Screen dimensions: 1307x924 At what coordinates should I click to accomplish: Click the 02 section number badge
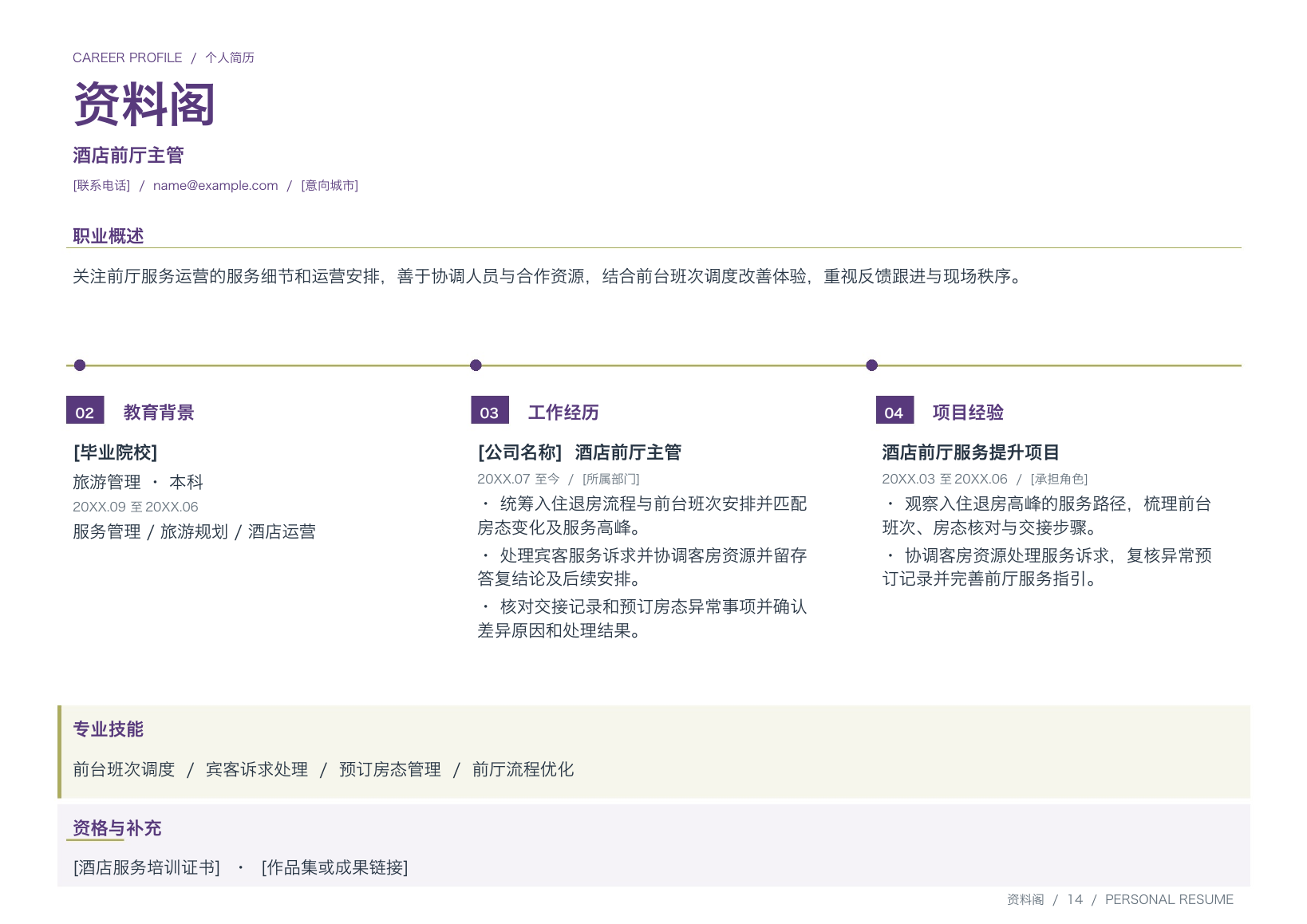(x=85, y=410)
